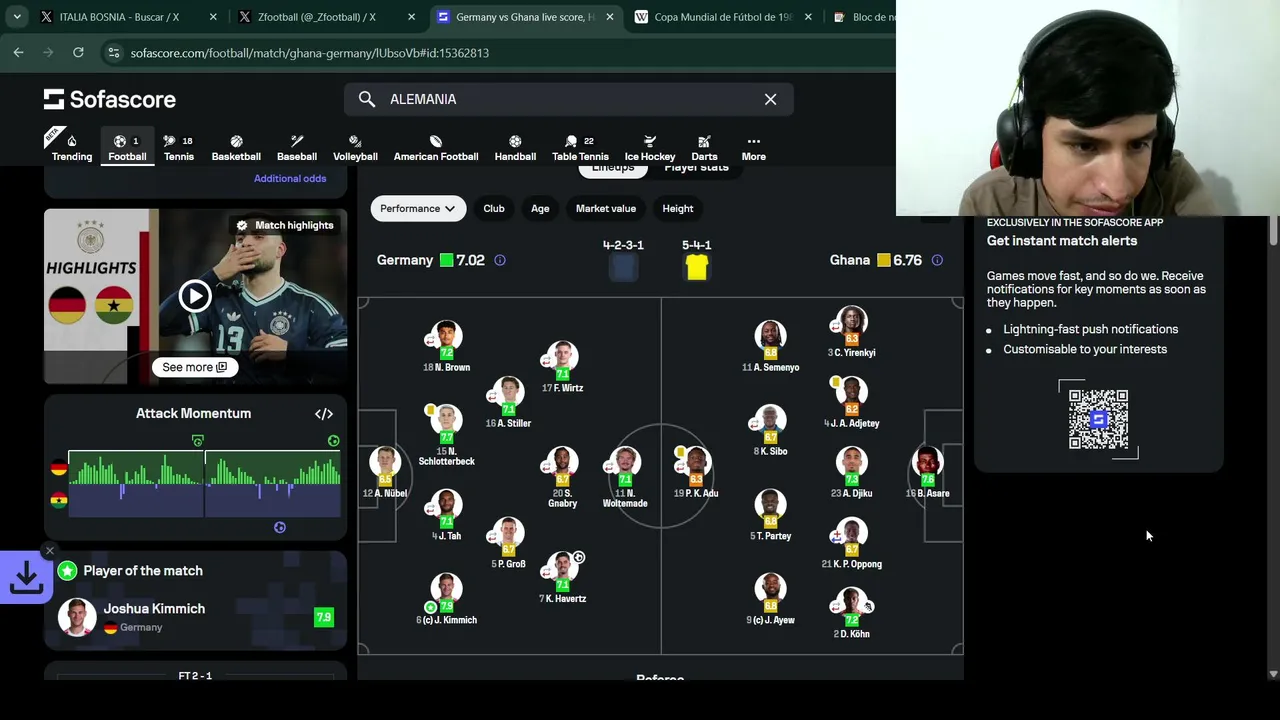Select Ghana yellow kit swatch
Image resolution: width=1280 pixels, height=720 pixels.
(x=697, y=267)
